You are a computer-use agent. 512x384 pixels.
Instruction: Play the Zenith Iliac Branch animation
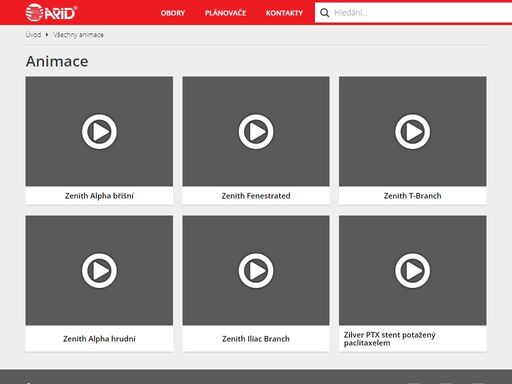256,270
